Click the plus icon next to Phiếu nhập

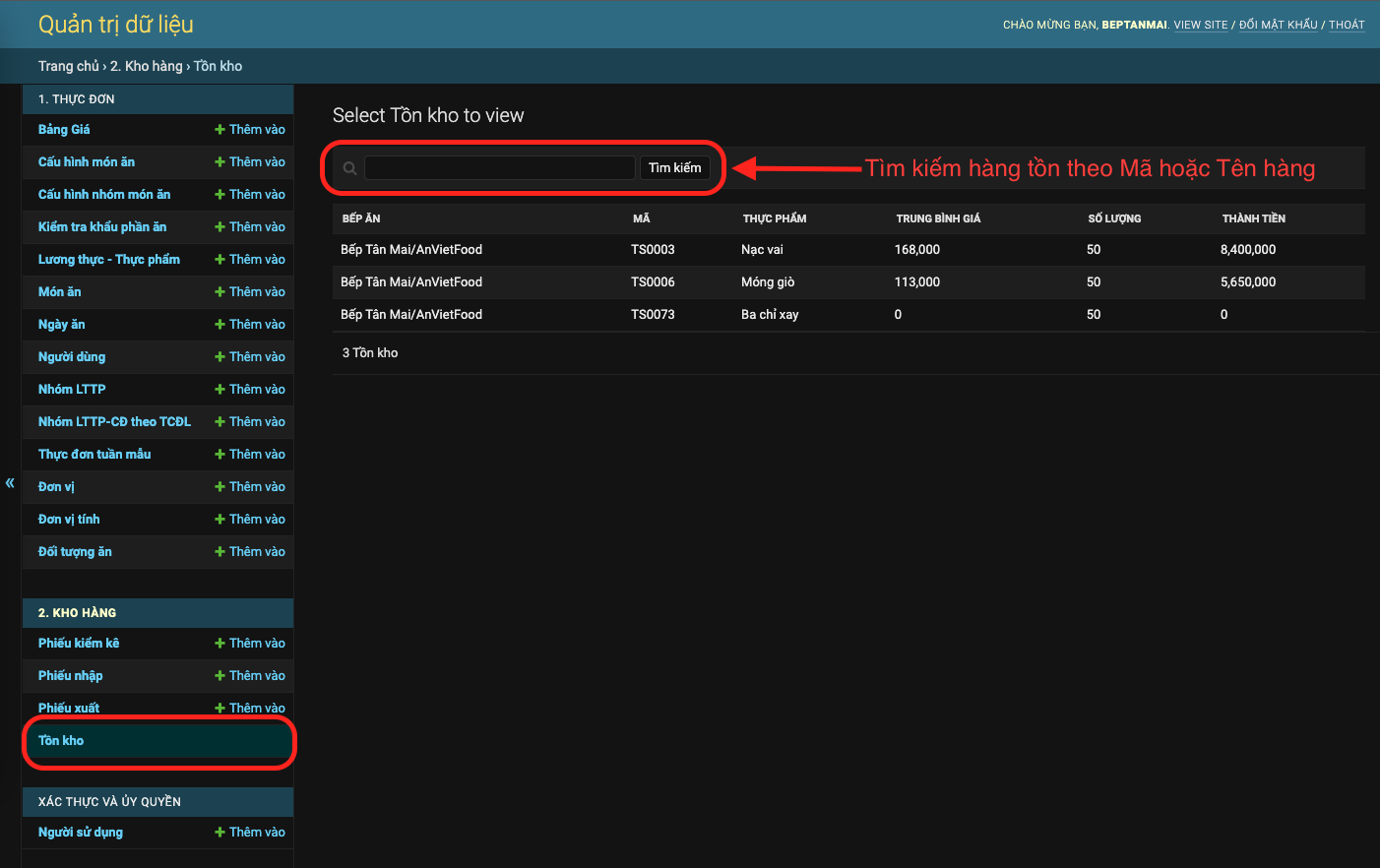[220, 675]
